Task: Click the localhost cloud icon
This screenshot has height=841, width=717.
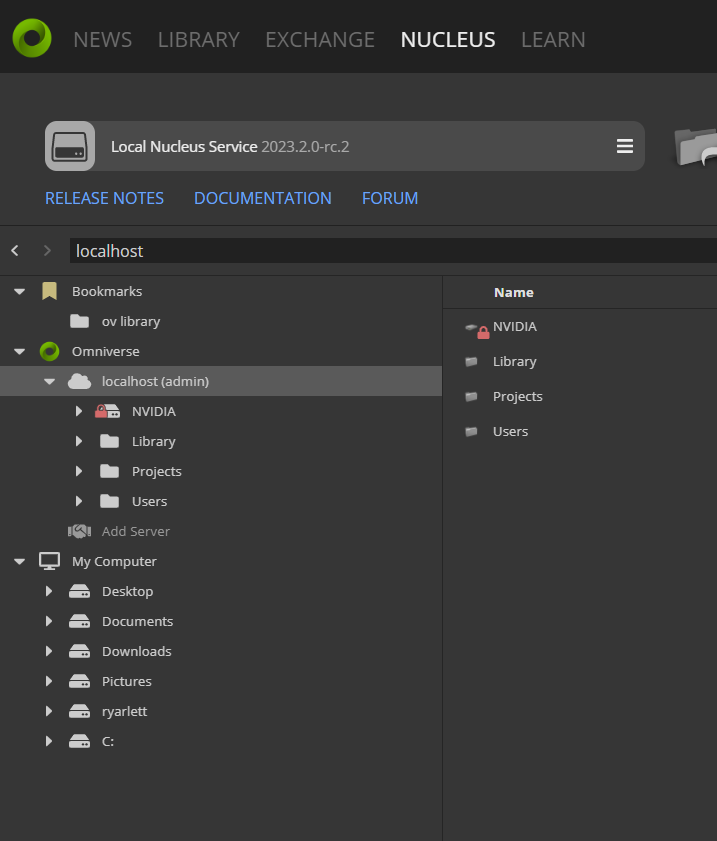Action: tap(79, 381)
